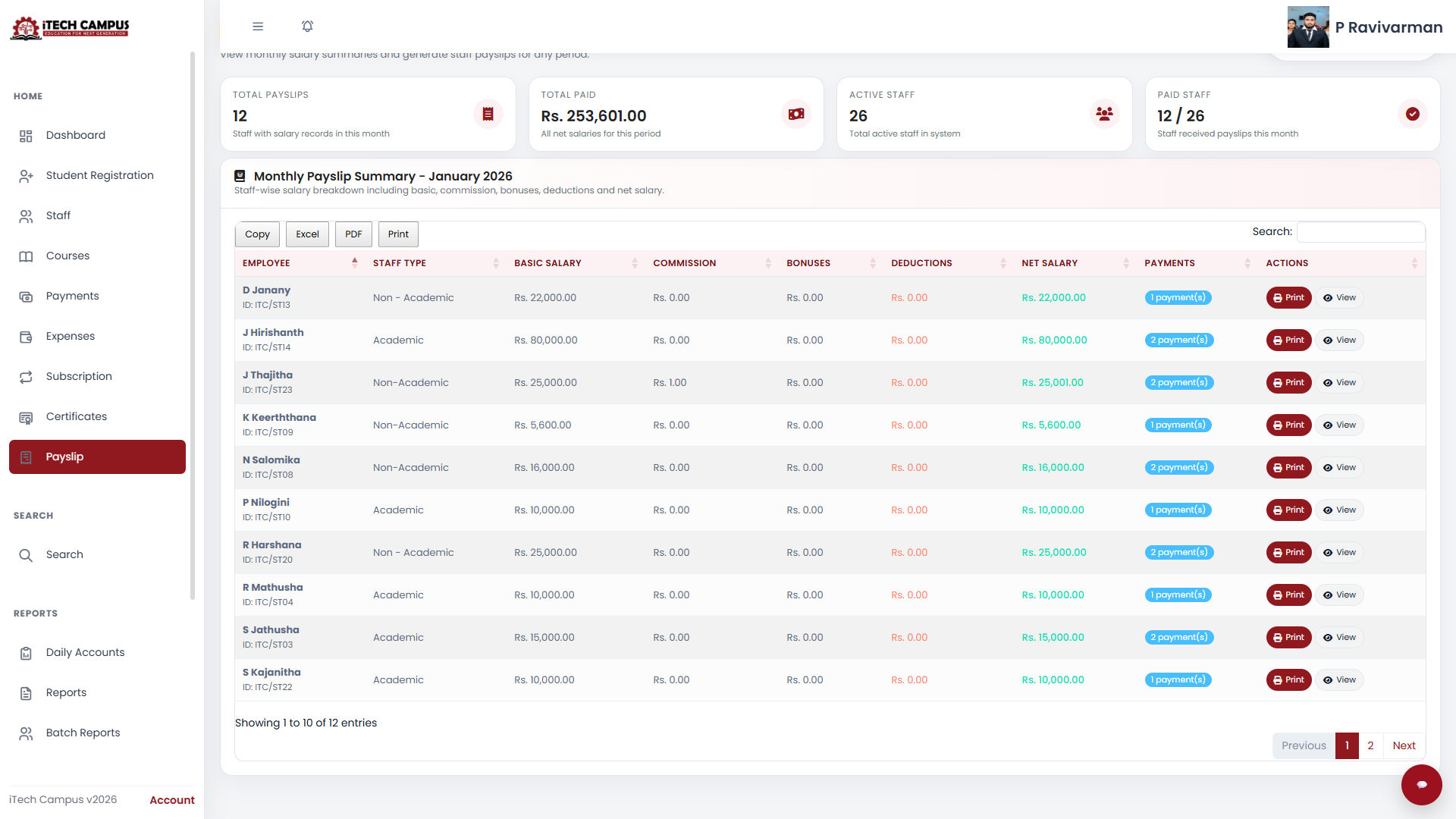Click the Active Staff group icon
1456x819 pixels.
click(1104, 114)
